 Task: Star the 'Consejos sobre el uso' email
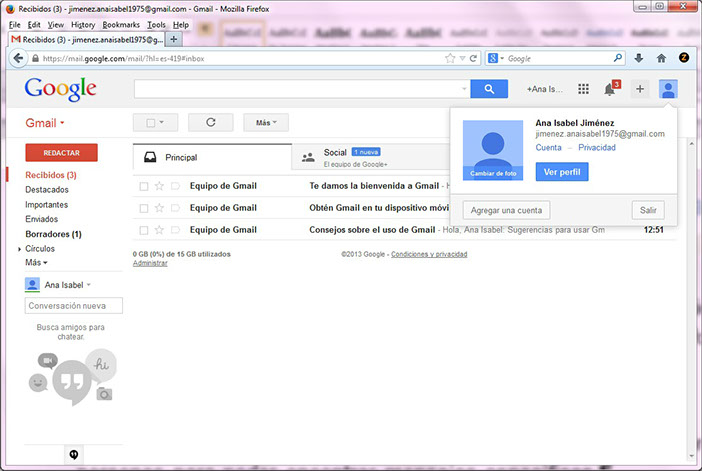[x=159, y=230]
